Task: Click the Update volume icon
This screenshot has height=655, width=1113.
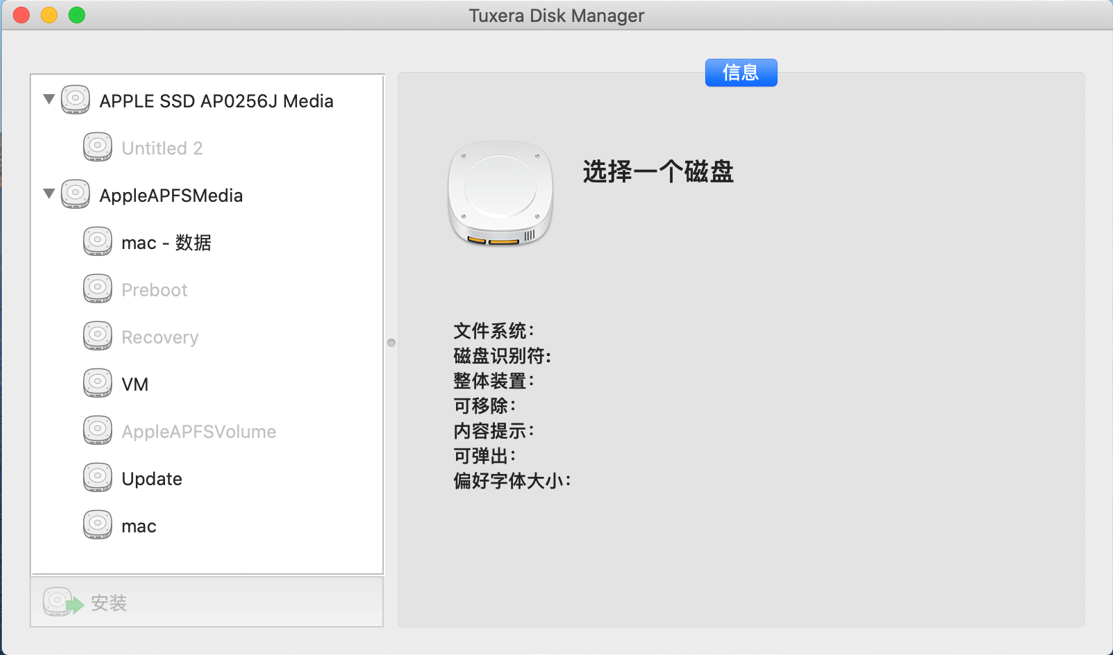Action: click(x=97, y=478)
